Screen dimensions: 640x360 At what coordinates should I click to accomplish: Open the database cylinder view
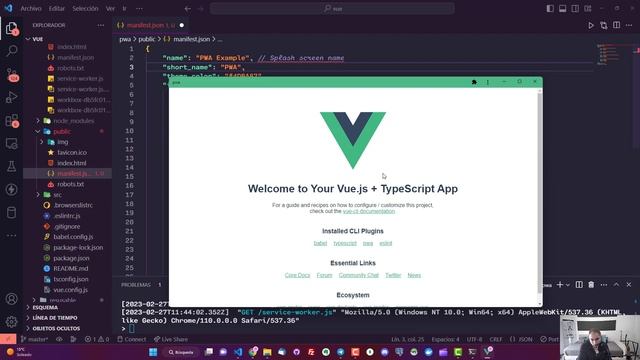pos(11,212)
